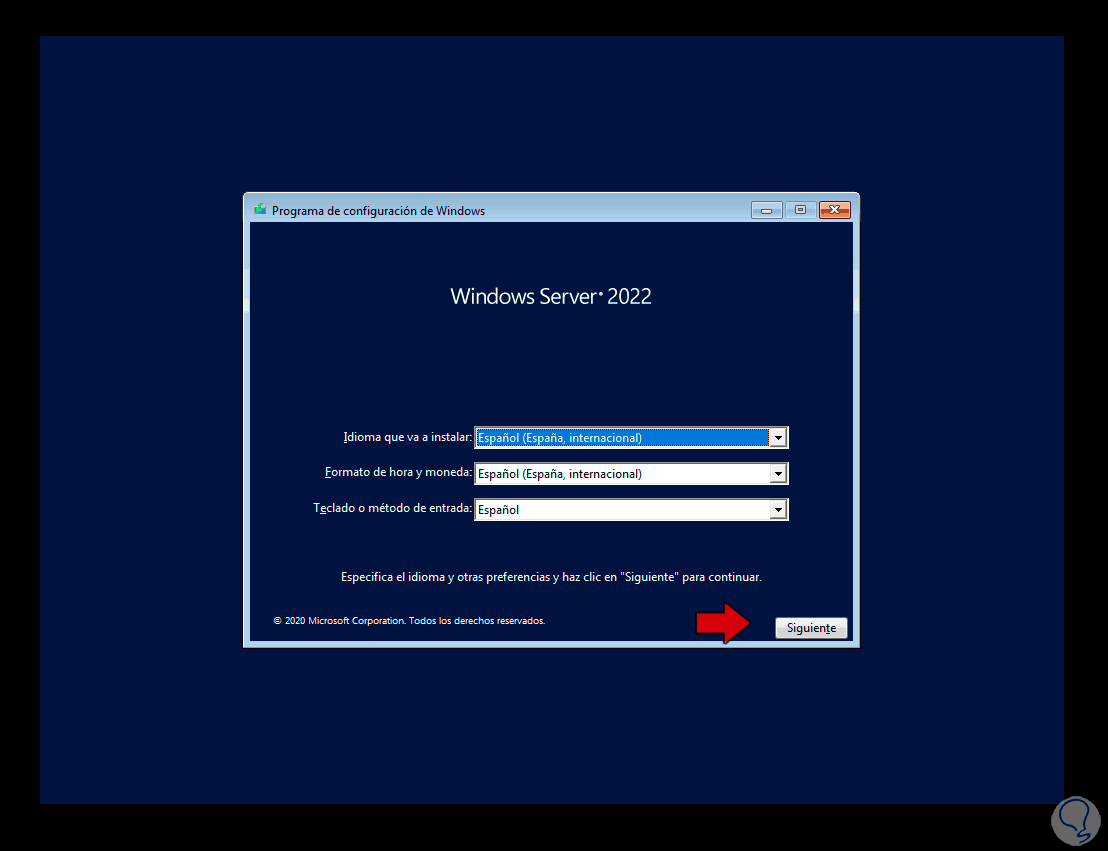Click the 'Especifica el idioma' instruction text

pyautogui.click(x=551, y=577)
